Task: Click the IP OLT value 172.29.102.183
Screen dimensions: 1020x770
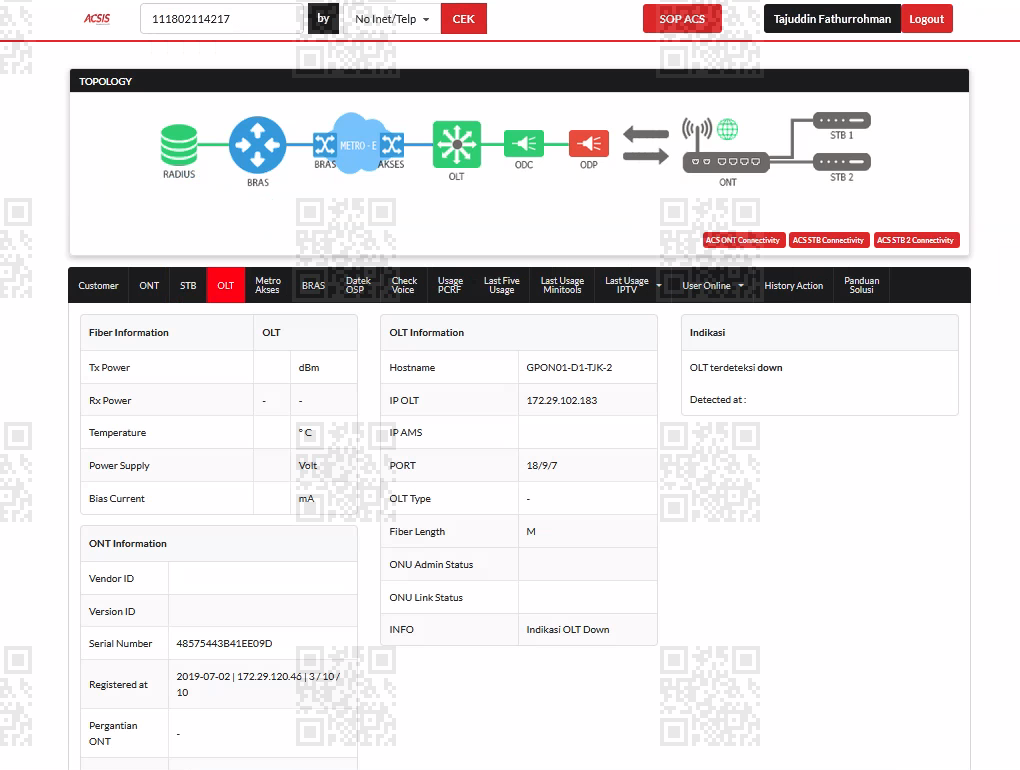Action: pos(561,401)
